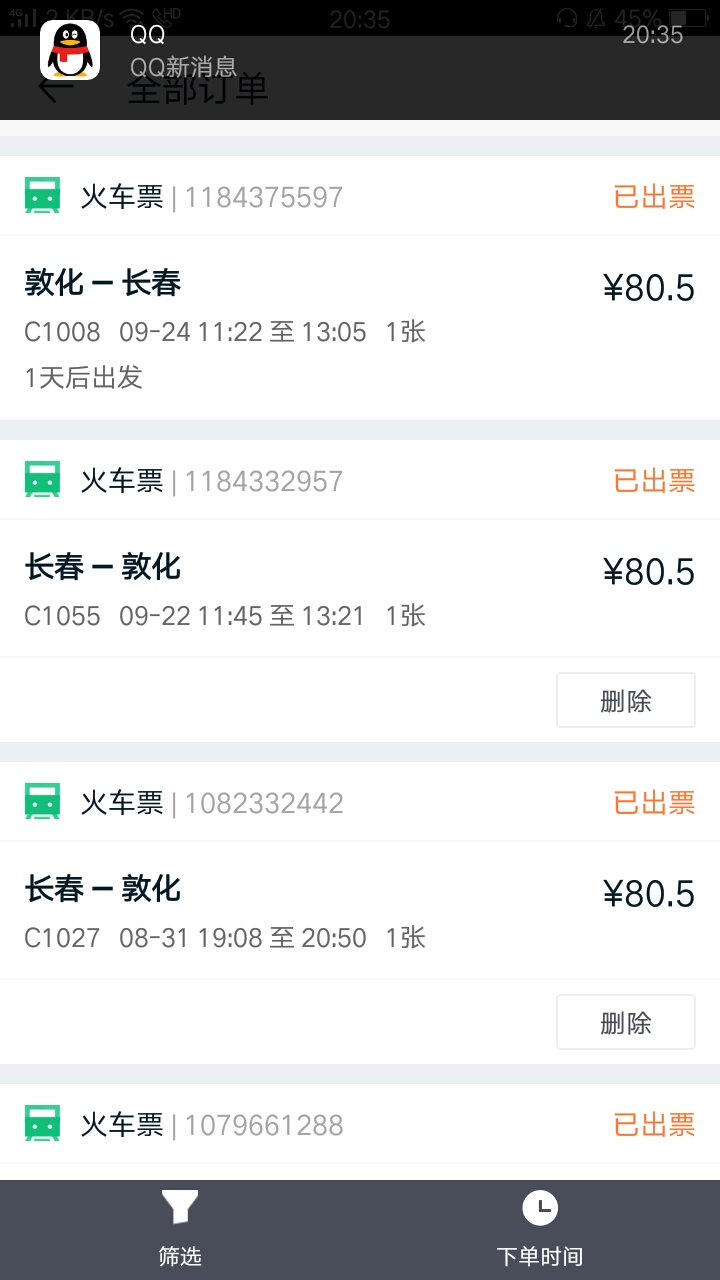Open the 筛选 filter tab label
The image size is (720, 1280).
[180, 1256]
